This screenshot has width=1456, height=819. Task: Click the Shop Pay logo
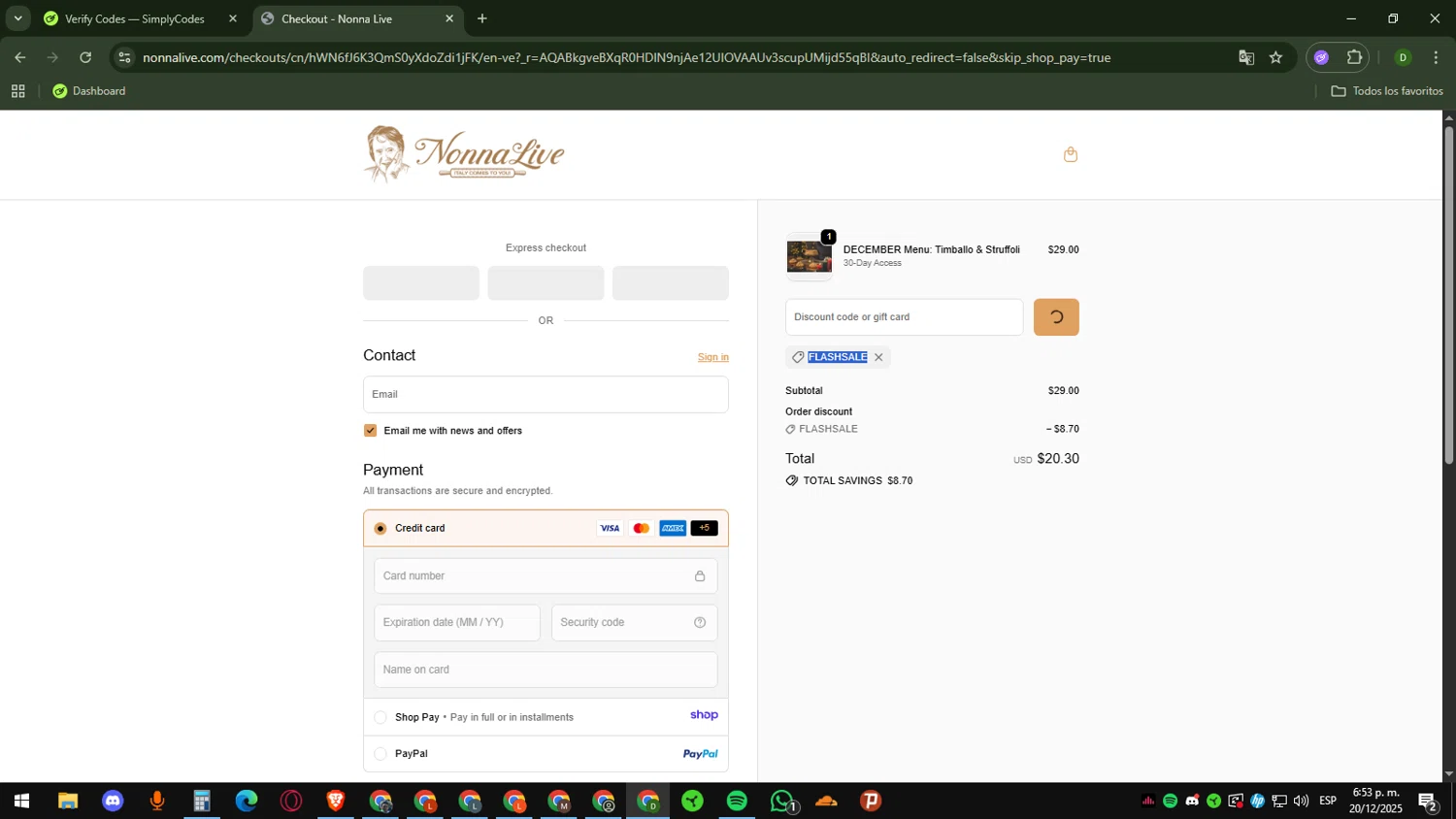pyautogui.click(x=704, y=715)
